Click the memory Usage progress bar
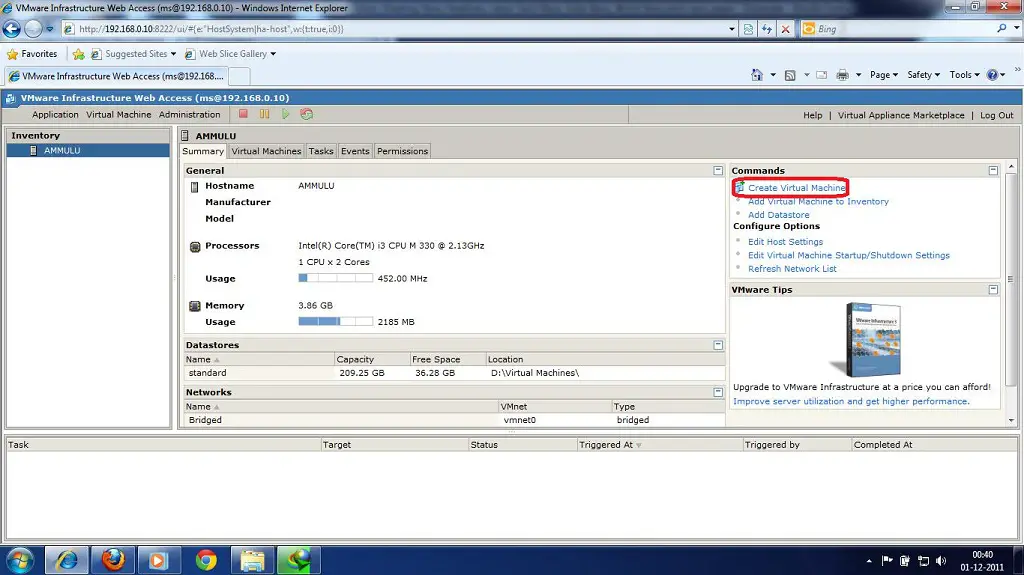This screenshot has height=575, width=1024. [x=336, y=321]
